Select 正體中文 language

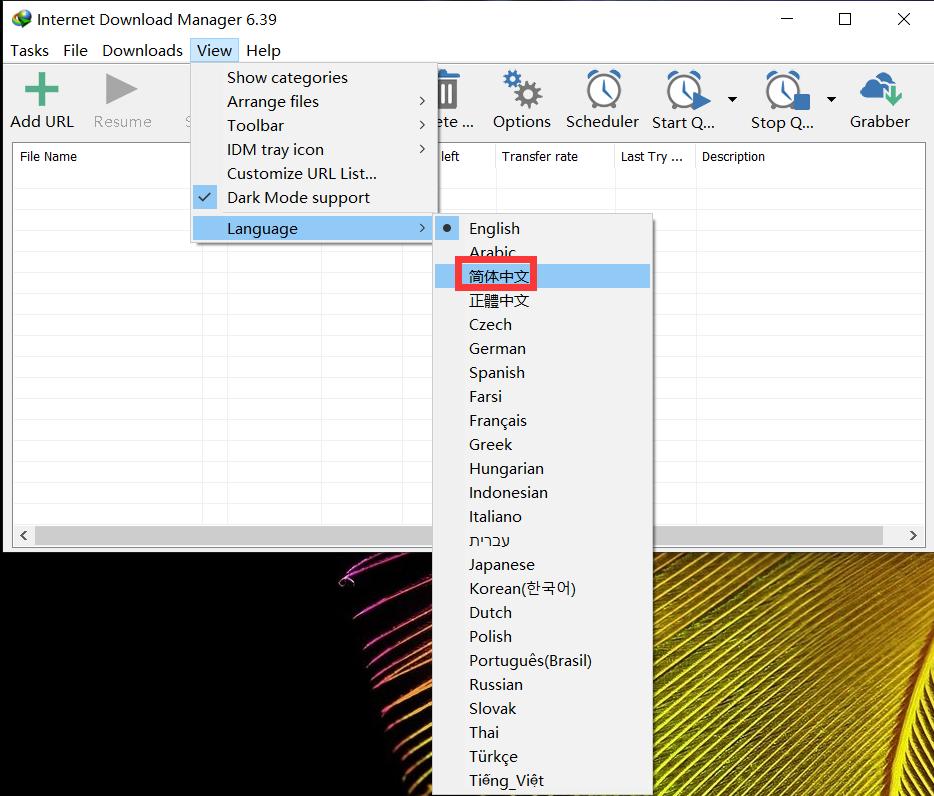[542, 300]
